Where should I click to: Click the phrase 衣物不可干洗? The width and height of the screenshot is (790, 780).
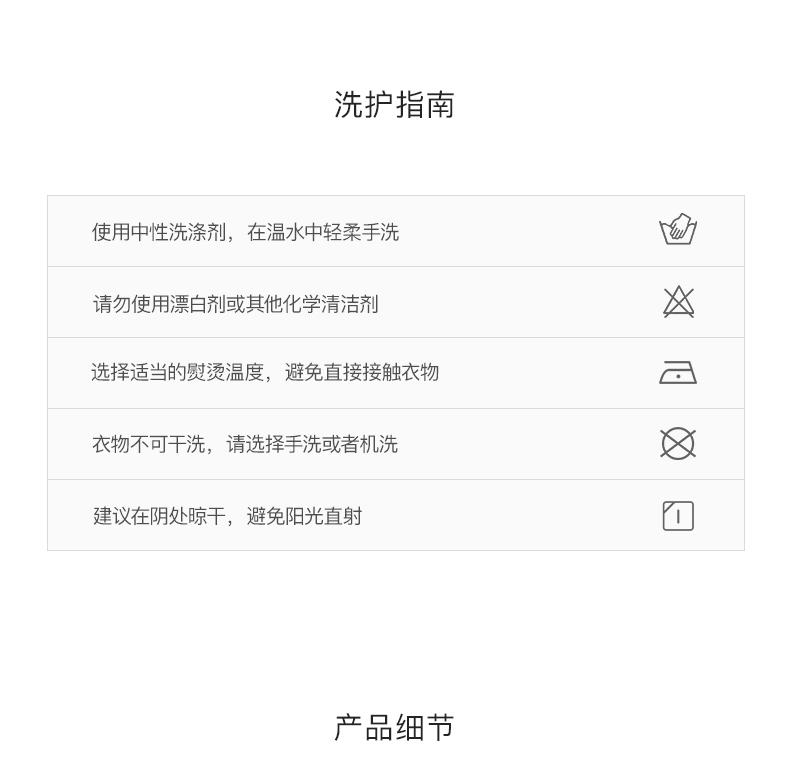click(x=149, y=444)
